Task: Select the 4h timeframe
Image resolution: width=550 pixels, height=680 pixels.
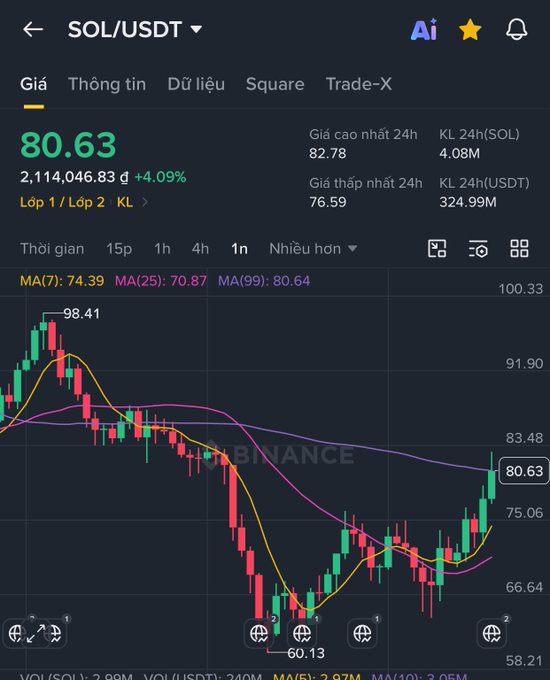Action: click(x=200, y=249)
